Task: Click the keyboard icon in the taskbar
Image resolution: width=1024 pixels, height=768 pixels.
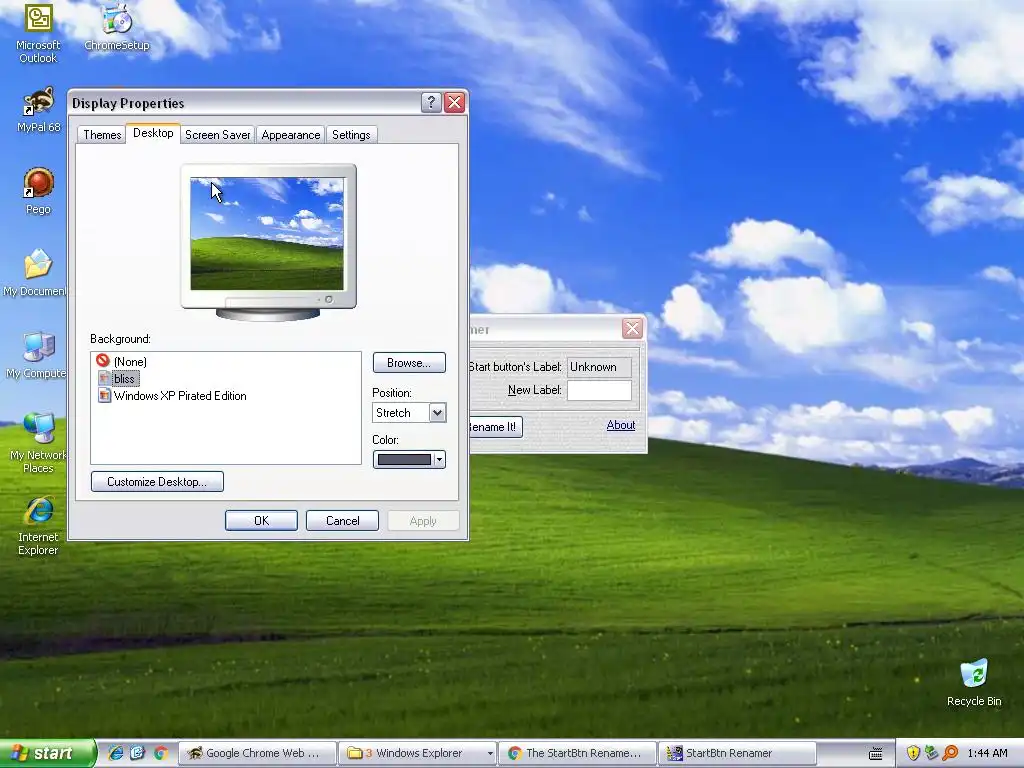Action: (x=876, y=754)
